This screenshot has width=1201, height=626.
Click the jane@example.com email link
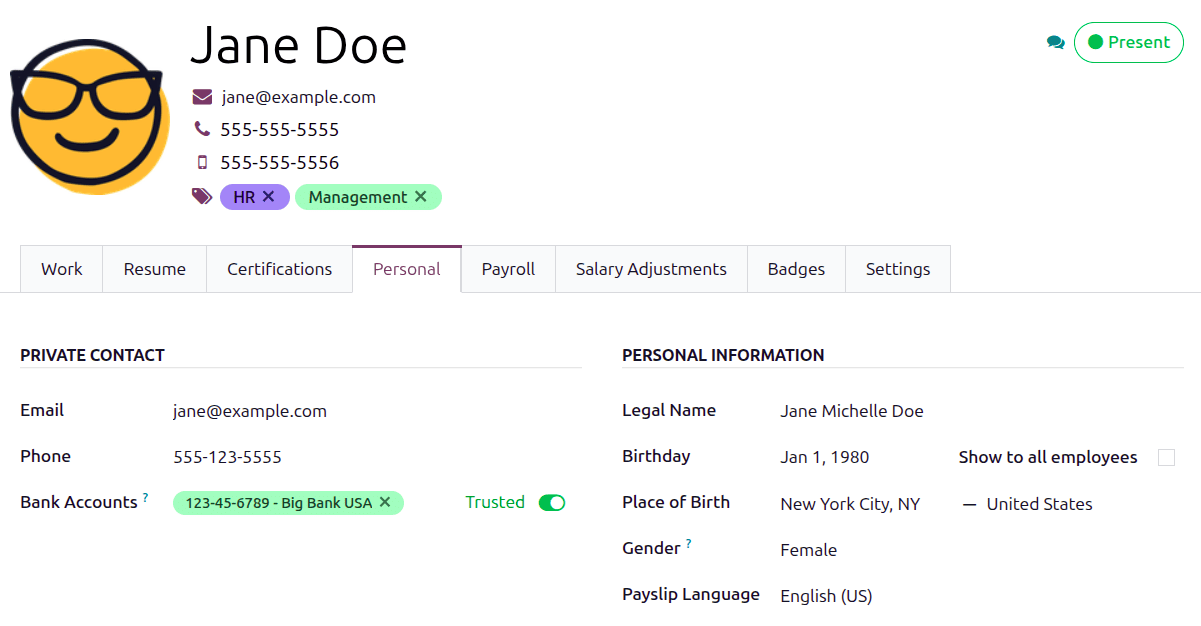(x=298, y=97)
